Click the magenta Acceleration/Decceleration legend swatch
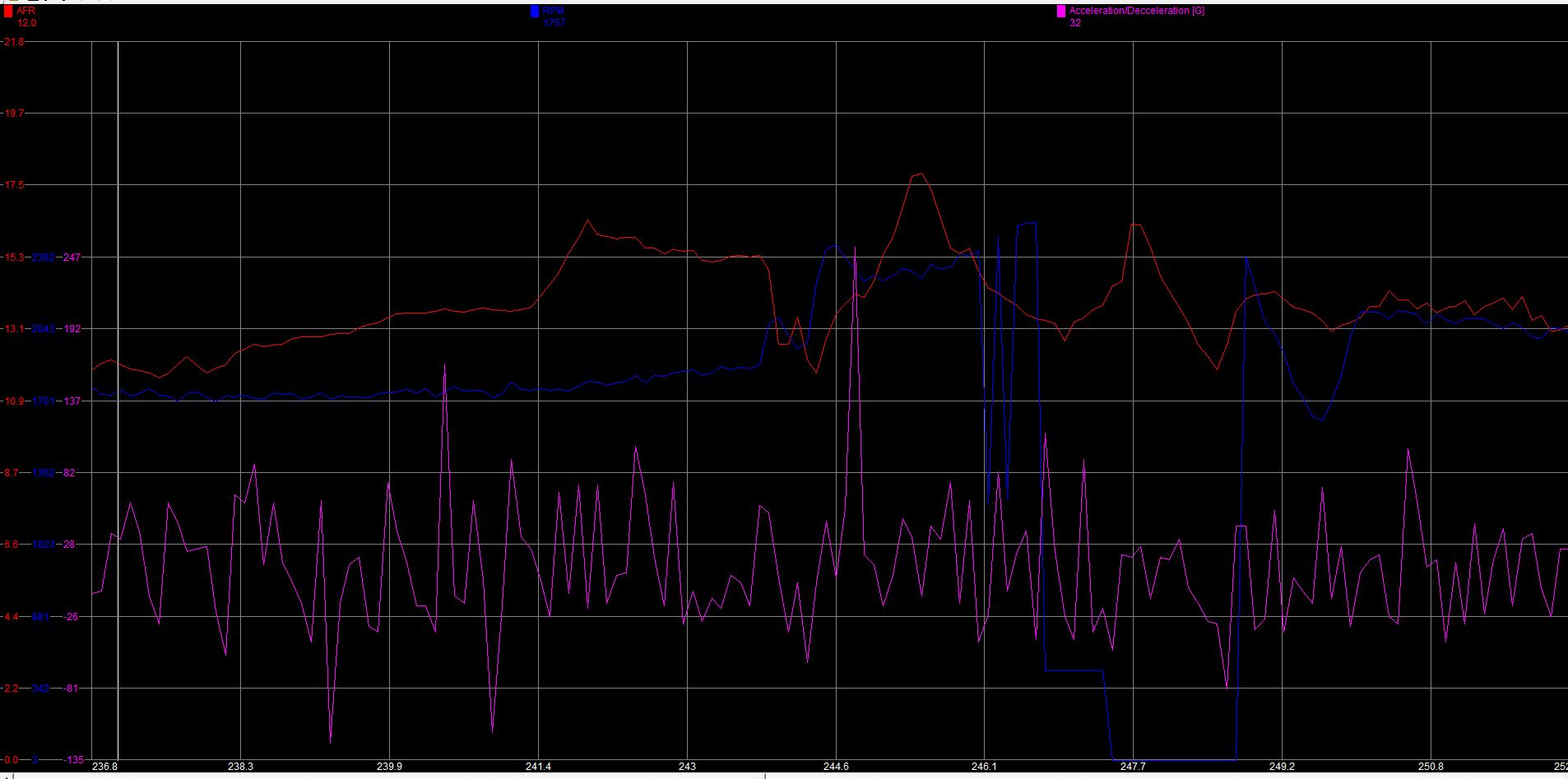1568x779 pixels. pyautogui.click(x=1061, y=12)
